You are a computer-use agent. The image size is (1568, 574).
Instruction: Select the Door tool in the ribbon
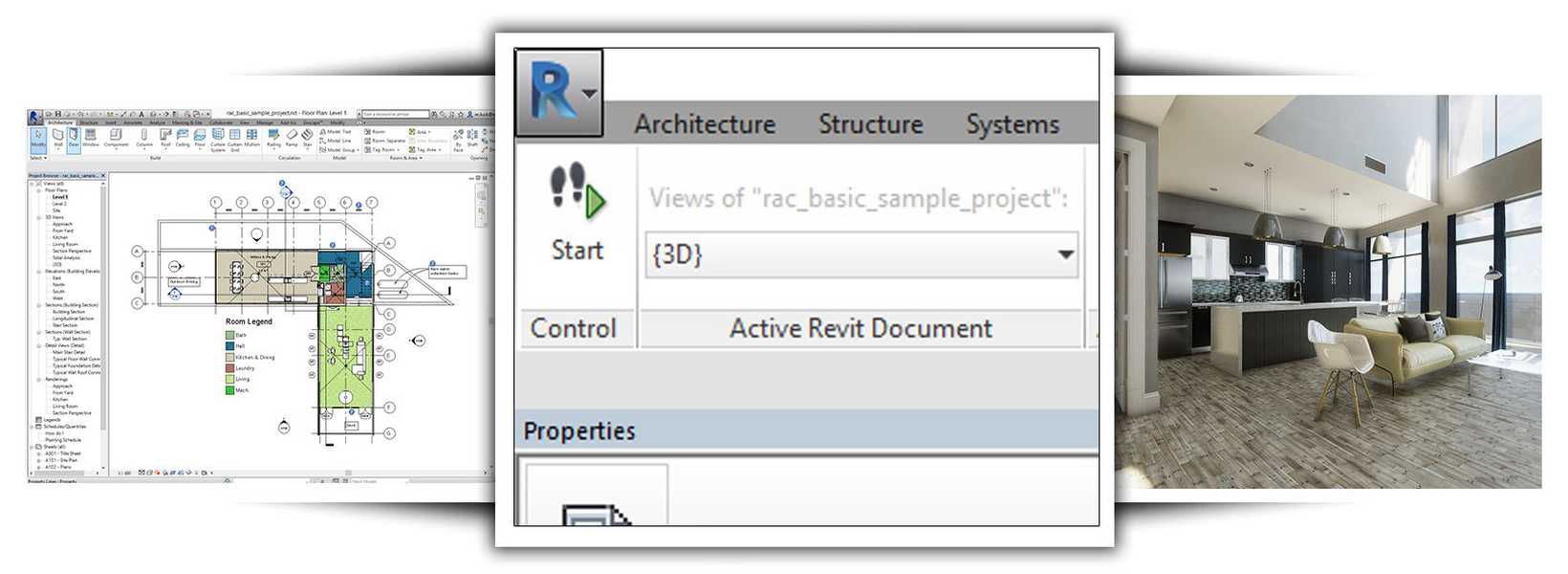pyautogui.click(x=74, y=136)
